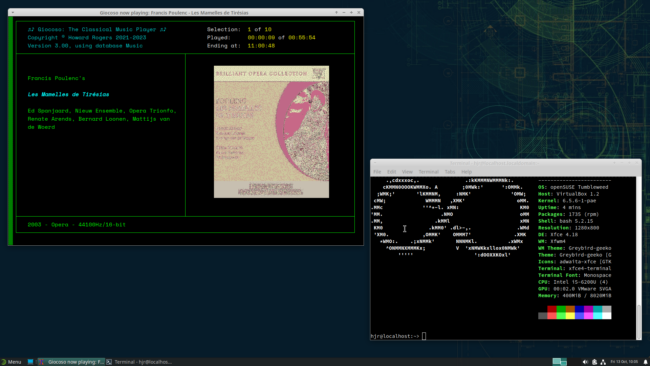
Task: Click the total duration '00:55:54'
Action: click(302, 38)
